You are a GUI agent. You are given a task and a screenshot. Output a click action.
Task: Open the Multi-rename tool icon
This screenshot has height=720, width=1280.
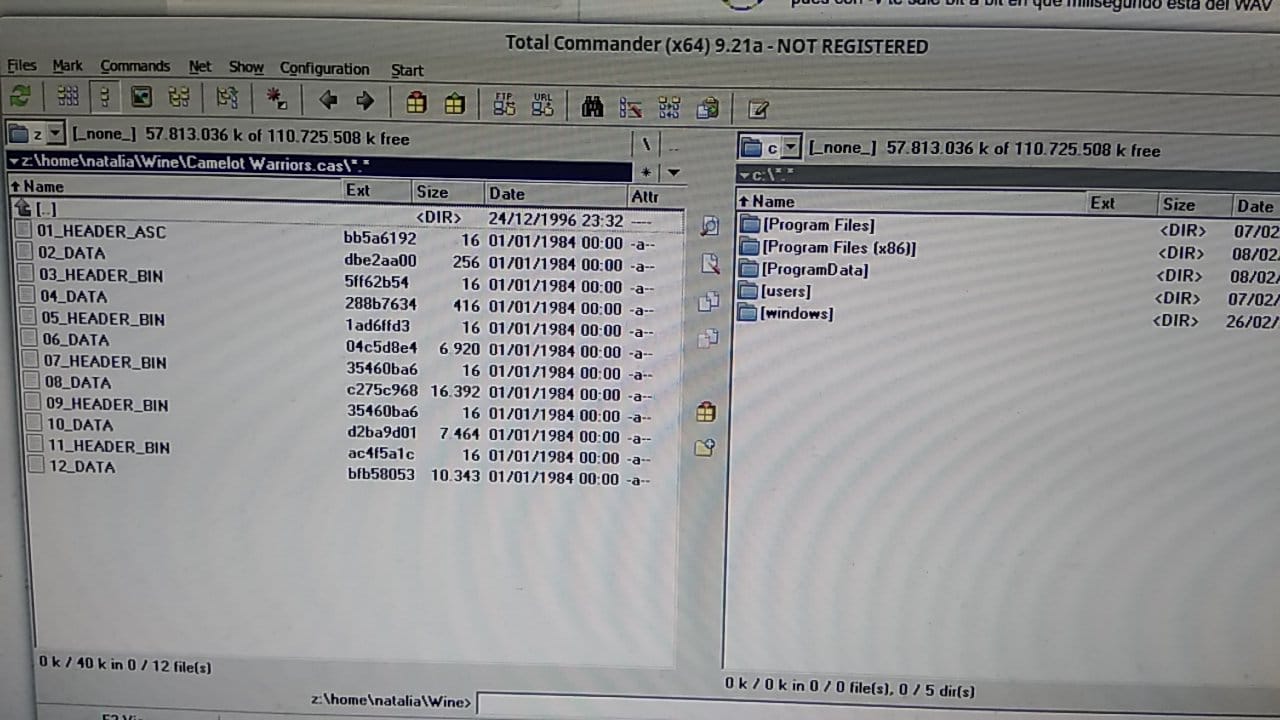click(631, 107)
